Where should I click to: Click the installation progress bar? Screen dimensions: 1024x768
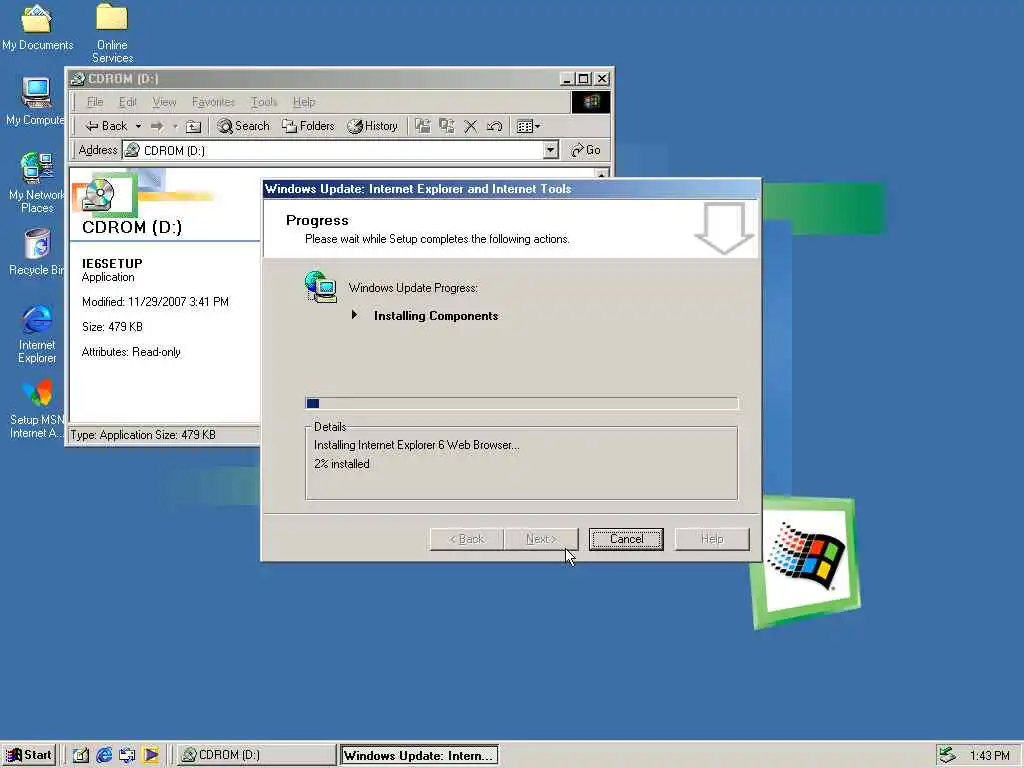(522, 404)
